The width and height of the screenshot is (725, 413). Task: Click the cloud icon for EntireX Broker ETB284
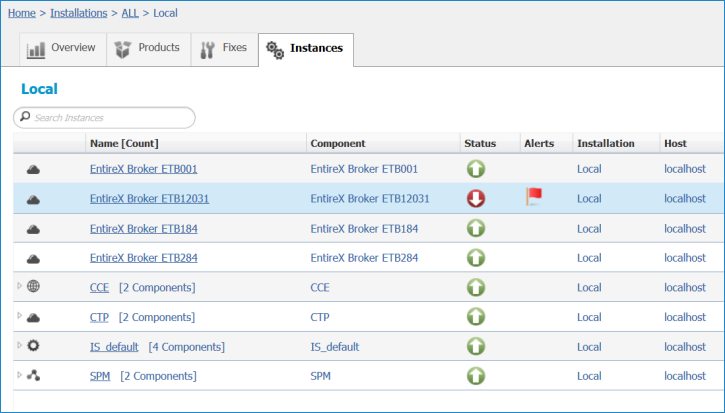[33, 259]
